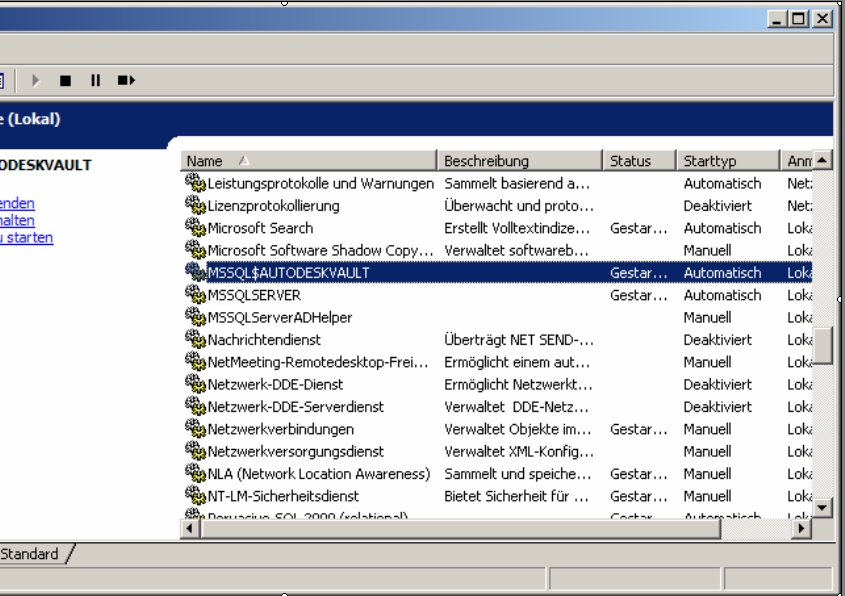Viewport: 845px width, 596px height.
Task: Start the selected service using the play icon
Action: click(36, 80)
